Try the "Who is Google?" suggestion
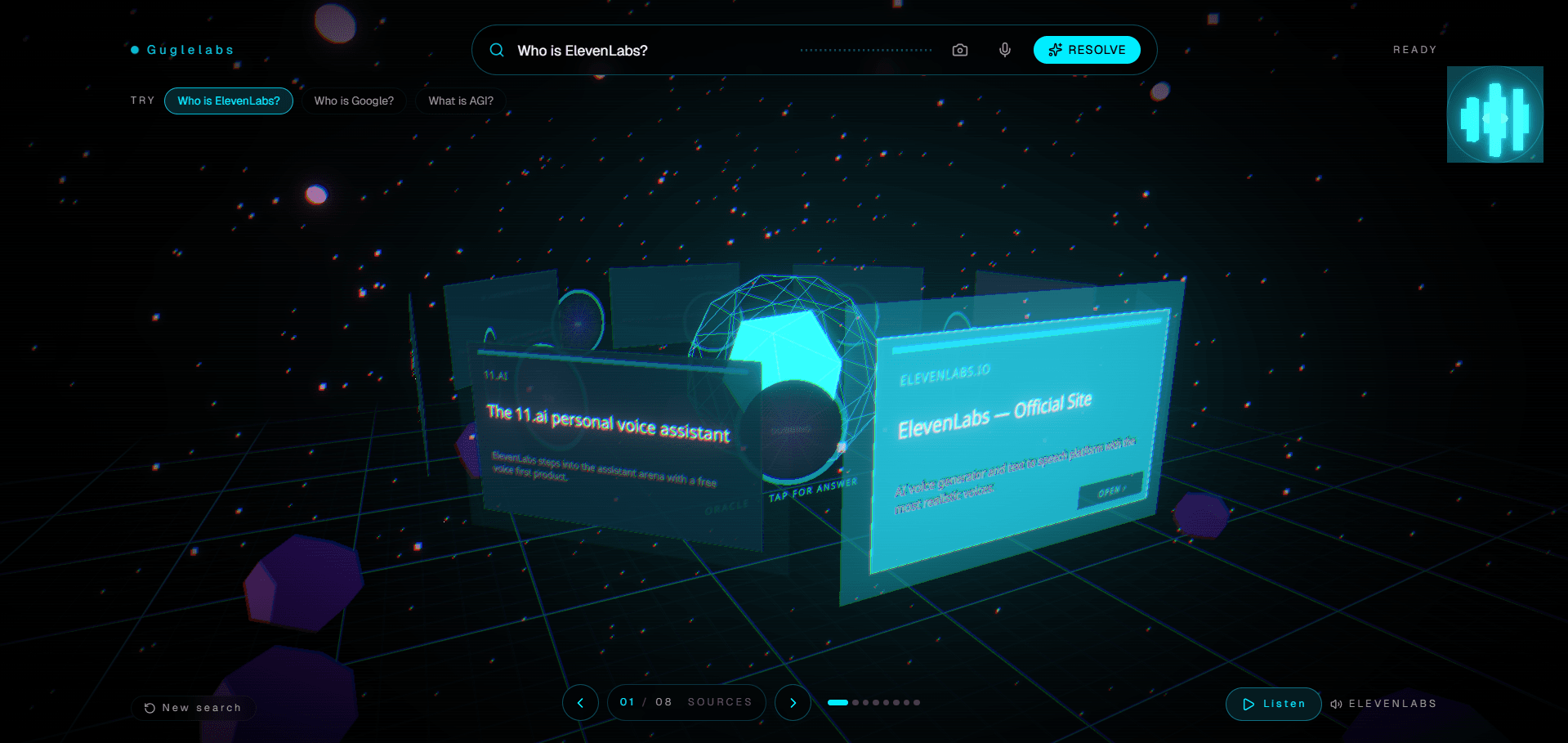The width and height of the screenshot is (1568, 743). point(354,101)
